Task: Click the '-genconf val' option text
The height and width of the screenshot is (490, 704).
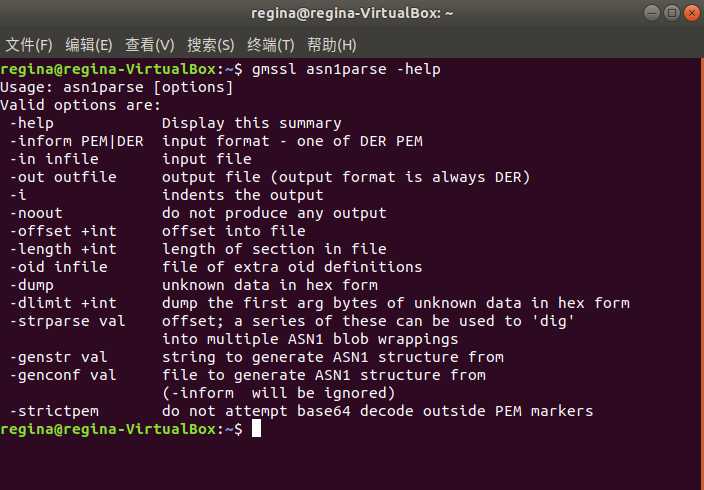Action: tap(63, 375)
